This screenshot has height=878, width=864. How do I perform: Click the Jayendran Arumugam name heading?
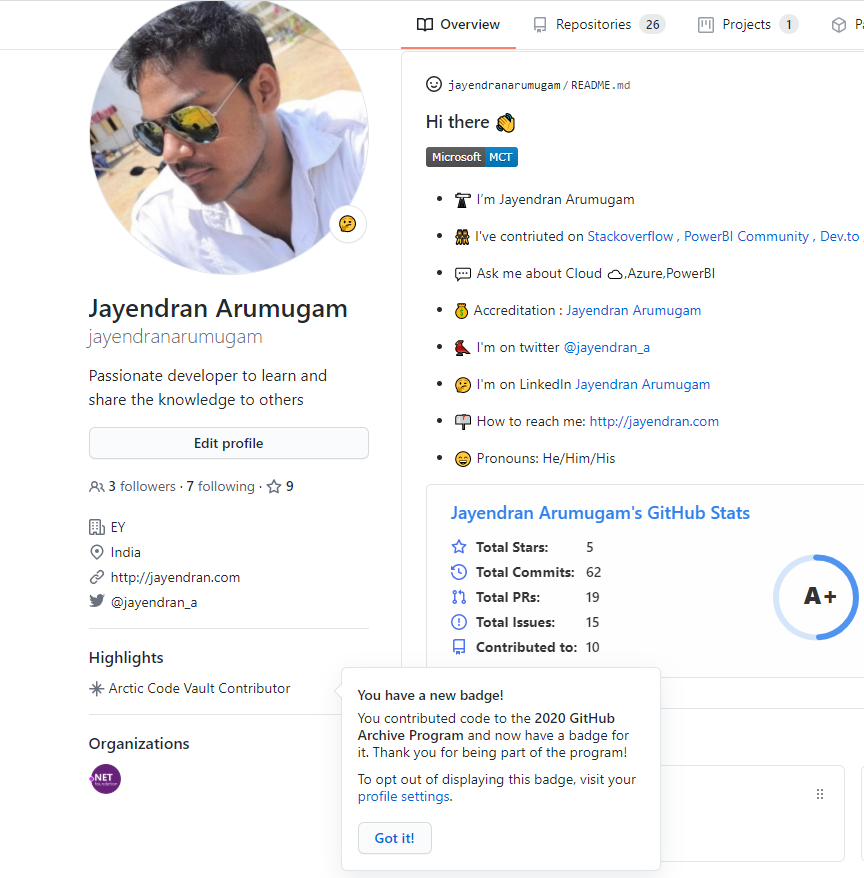click(x=218, y=309)
